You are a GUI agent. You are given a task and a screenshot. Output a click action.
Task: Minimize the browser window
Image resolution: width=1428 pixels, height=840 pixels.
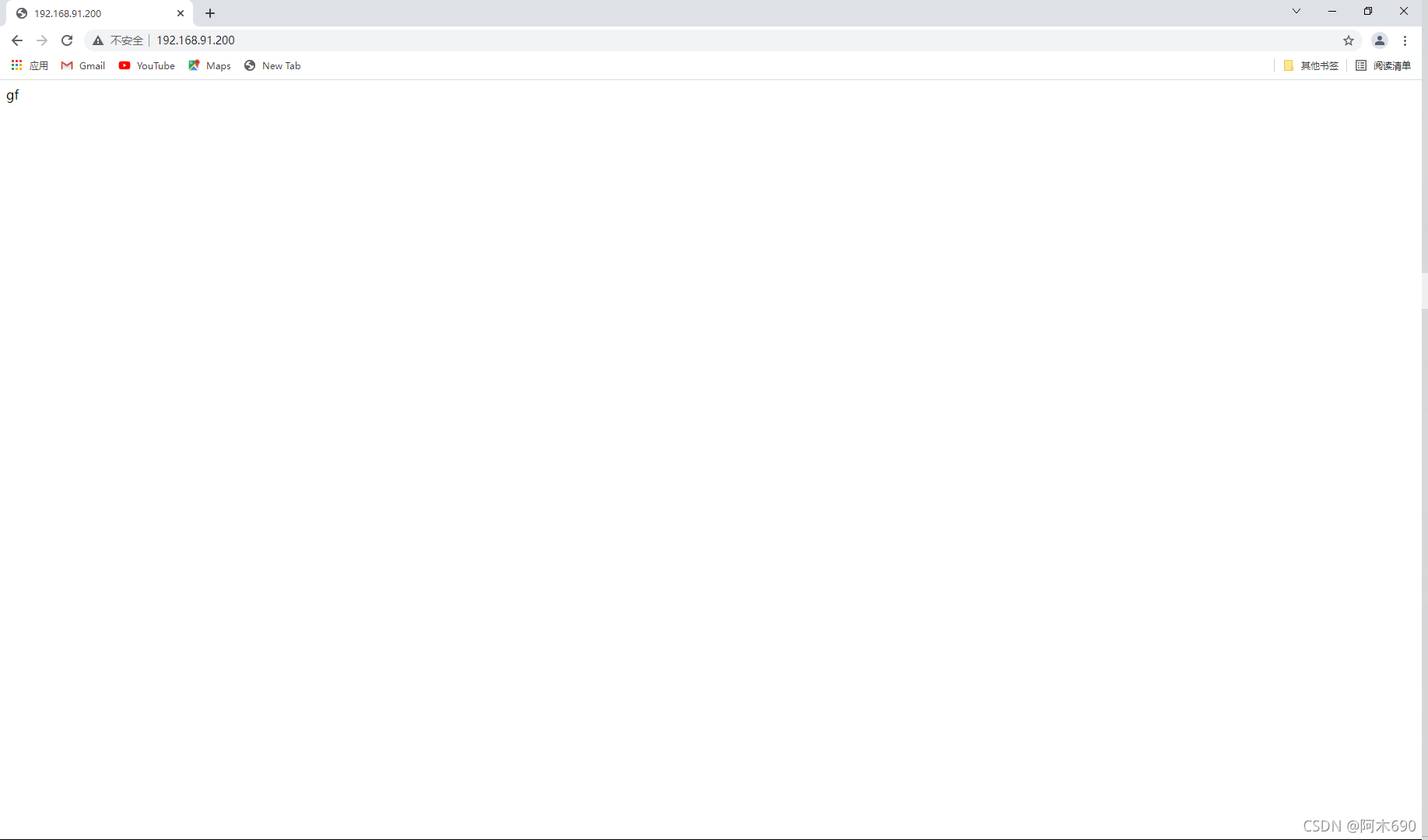point(1332,11)
